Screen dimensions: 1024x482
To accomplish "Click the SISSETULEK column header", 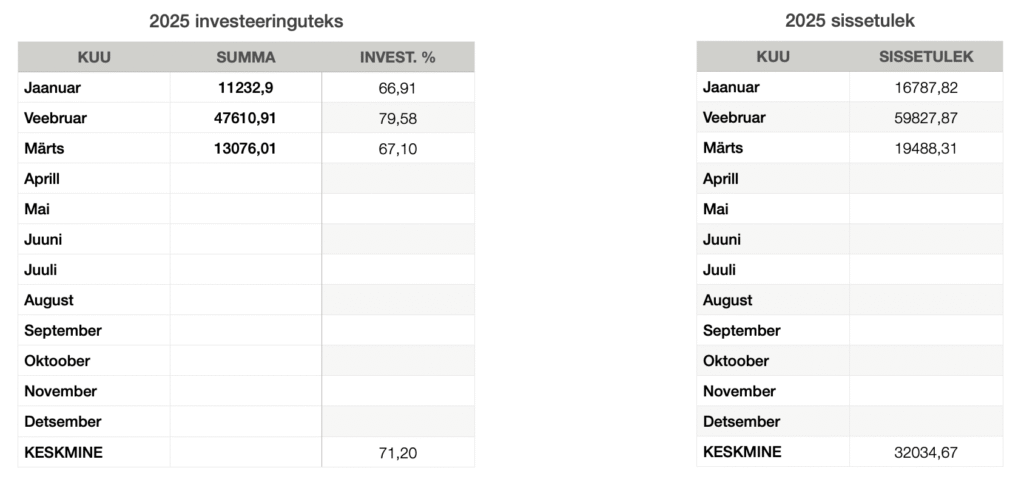I will (x=926, y=57).
